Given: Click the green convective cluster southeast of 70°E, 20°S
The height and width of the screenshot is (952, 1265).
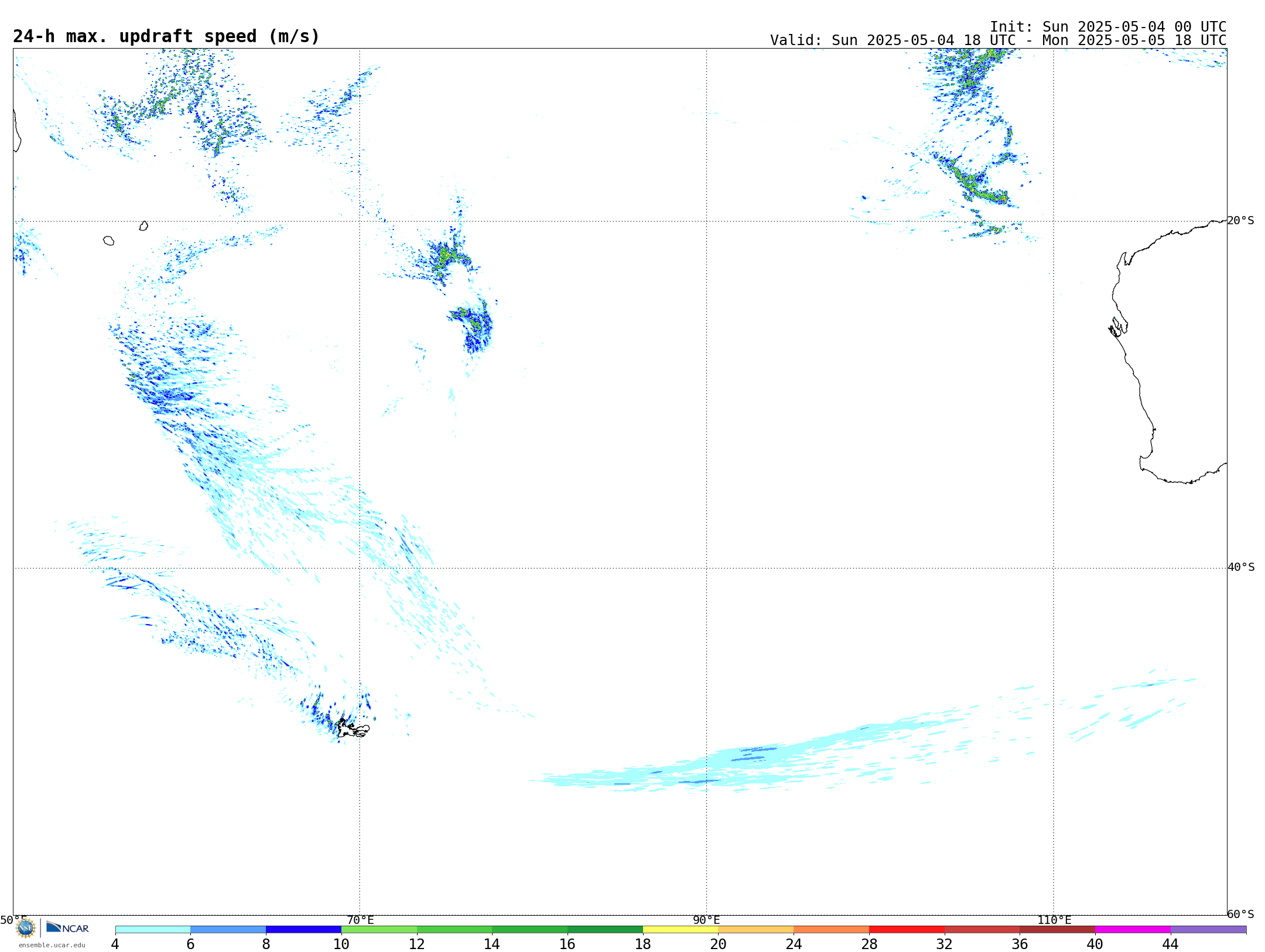Looking at the screenshot, I should 445,256.
